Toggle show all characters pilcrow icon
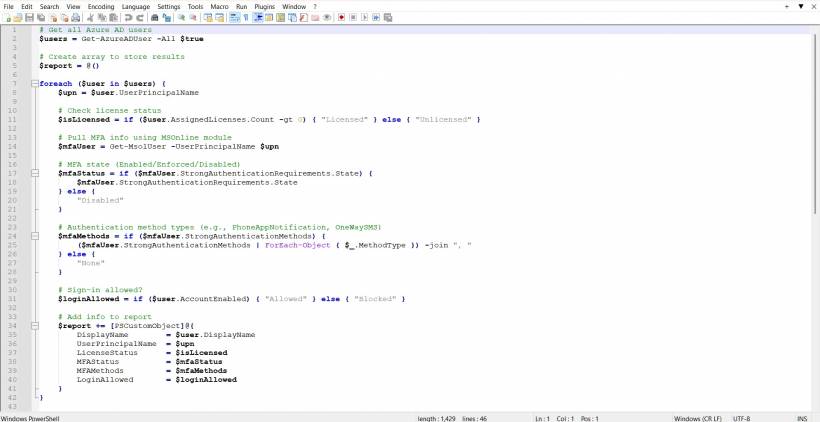The height and width of the screenshot is (422, 820). tap(246, 18)
